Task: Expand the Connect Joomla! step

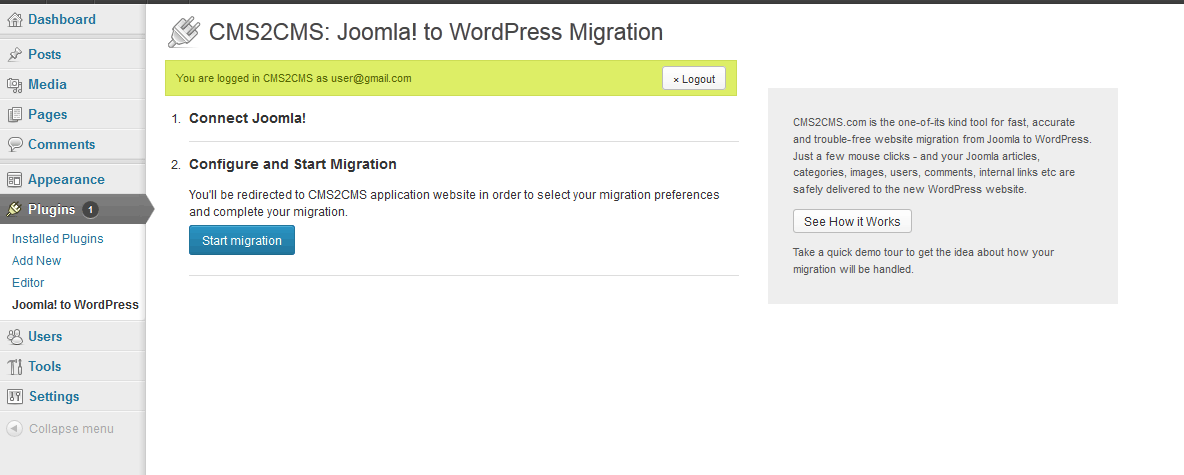Action: tap(248, 119)
